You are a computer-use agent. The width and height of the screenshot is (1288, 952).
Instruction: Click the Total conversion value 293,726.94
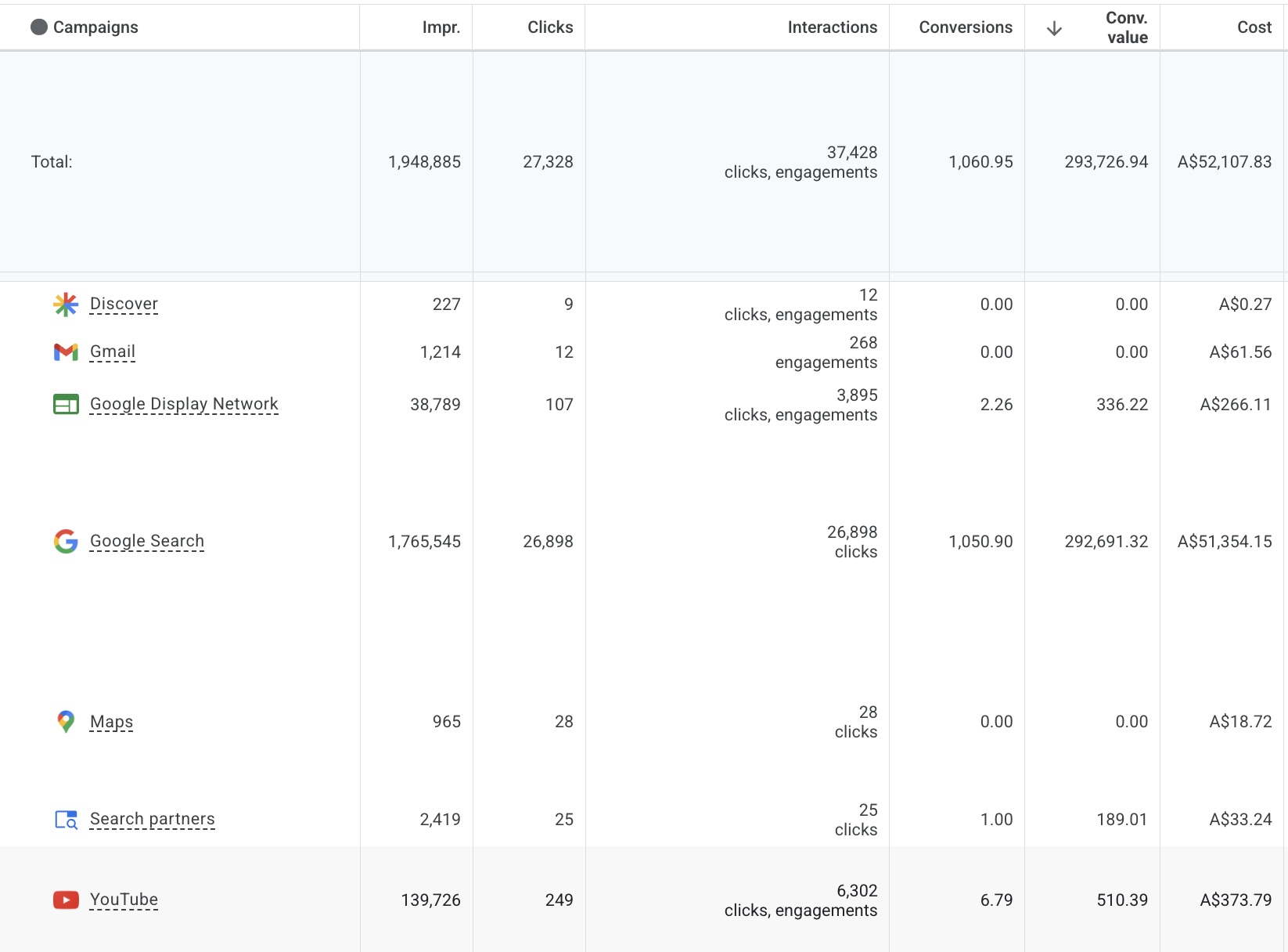click(x=1106, y=162)
